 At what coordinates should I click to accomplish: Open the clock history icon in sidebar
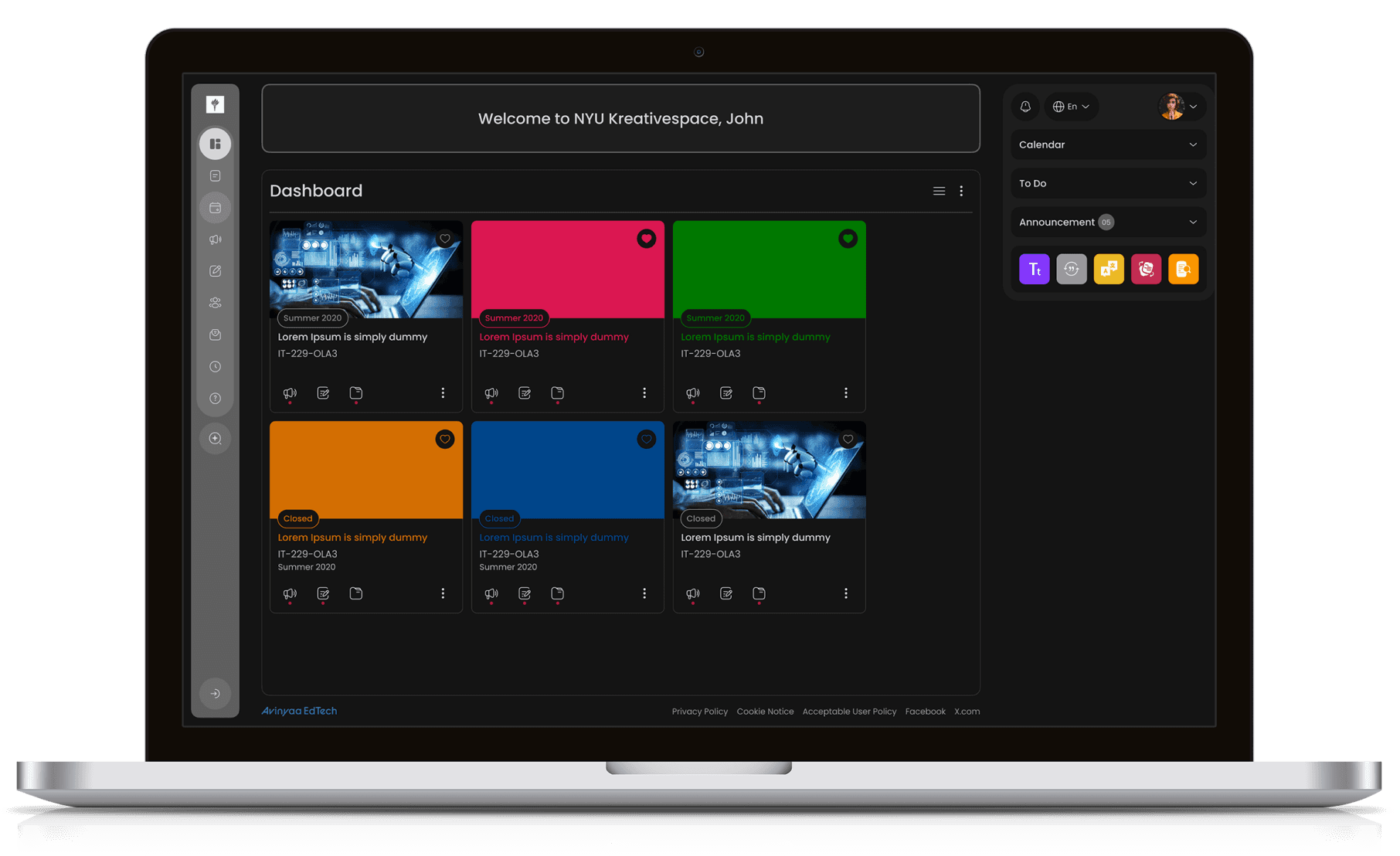pos(215,367)
